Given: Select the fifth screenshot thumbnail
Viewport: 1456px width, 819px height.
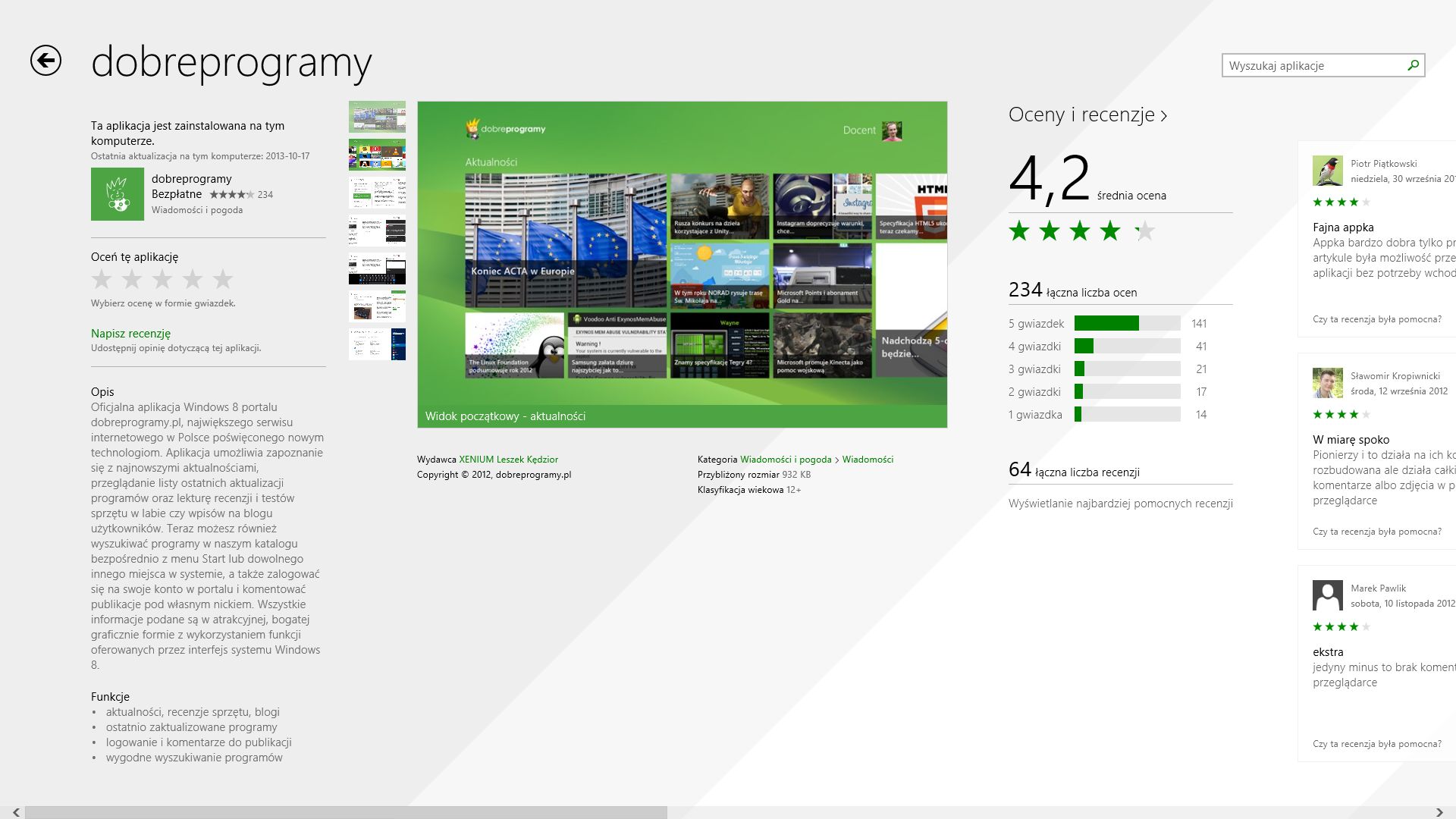Looking at the screenshot, I should 377,268.
